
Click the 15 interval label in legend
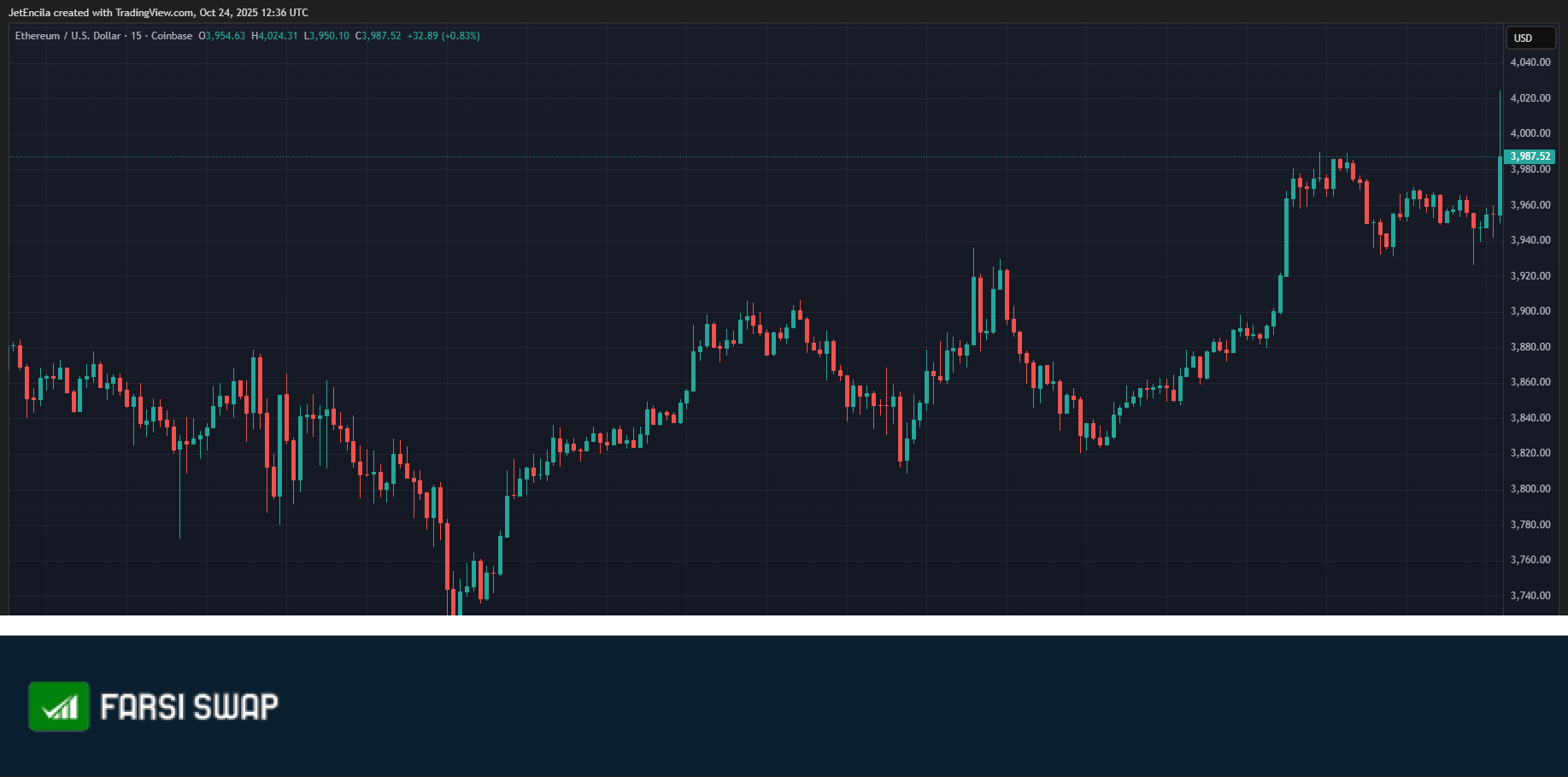tap(136, 36)
